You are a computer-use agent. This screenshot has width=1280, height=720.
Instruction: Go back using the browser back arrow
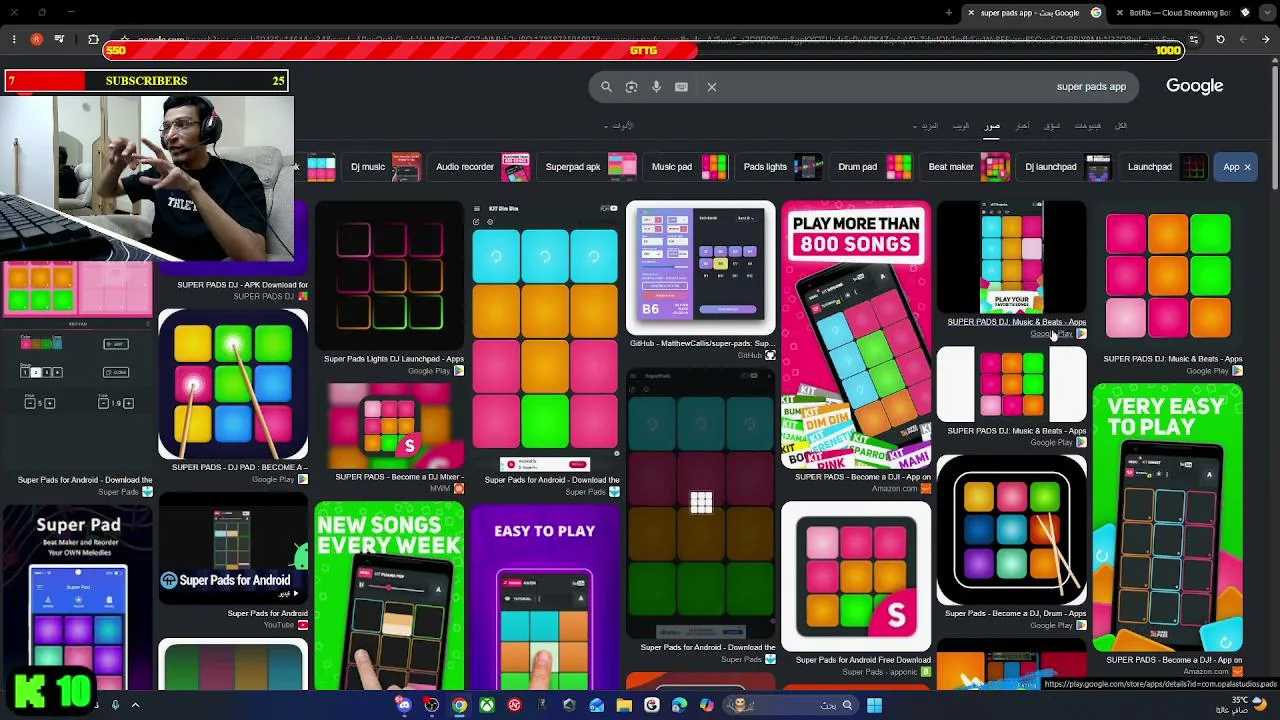[x=1265, y=40]
